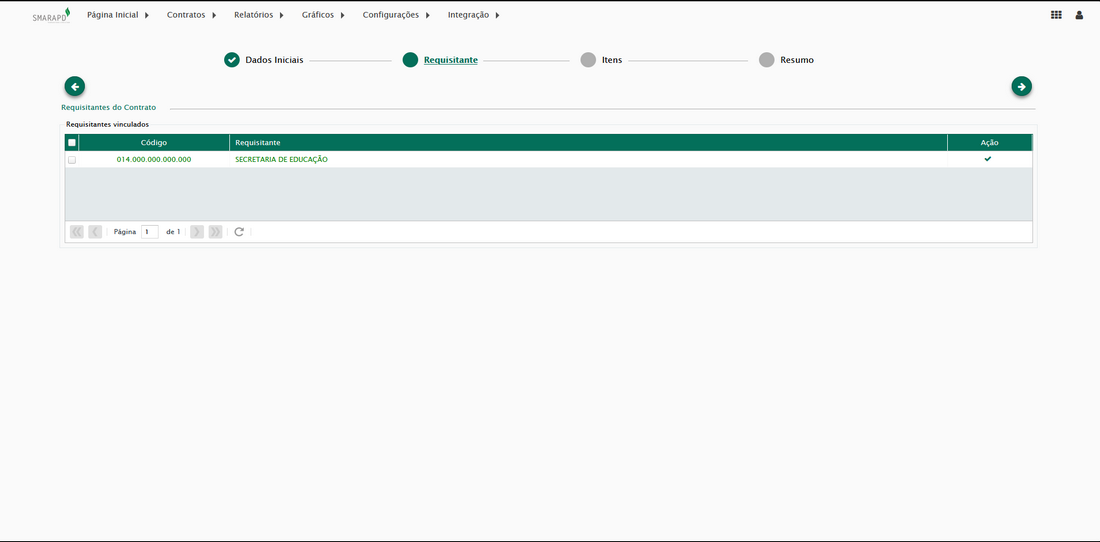Expand the Contratos menu

click(x=192, y=15)
